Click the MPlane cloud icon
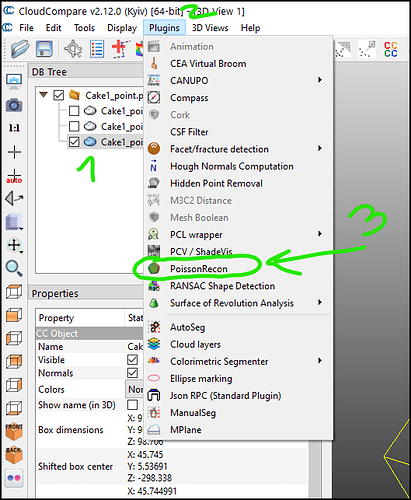 [154, 430]
